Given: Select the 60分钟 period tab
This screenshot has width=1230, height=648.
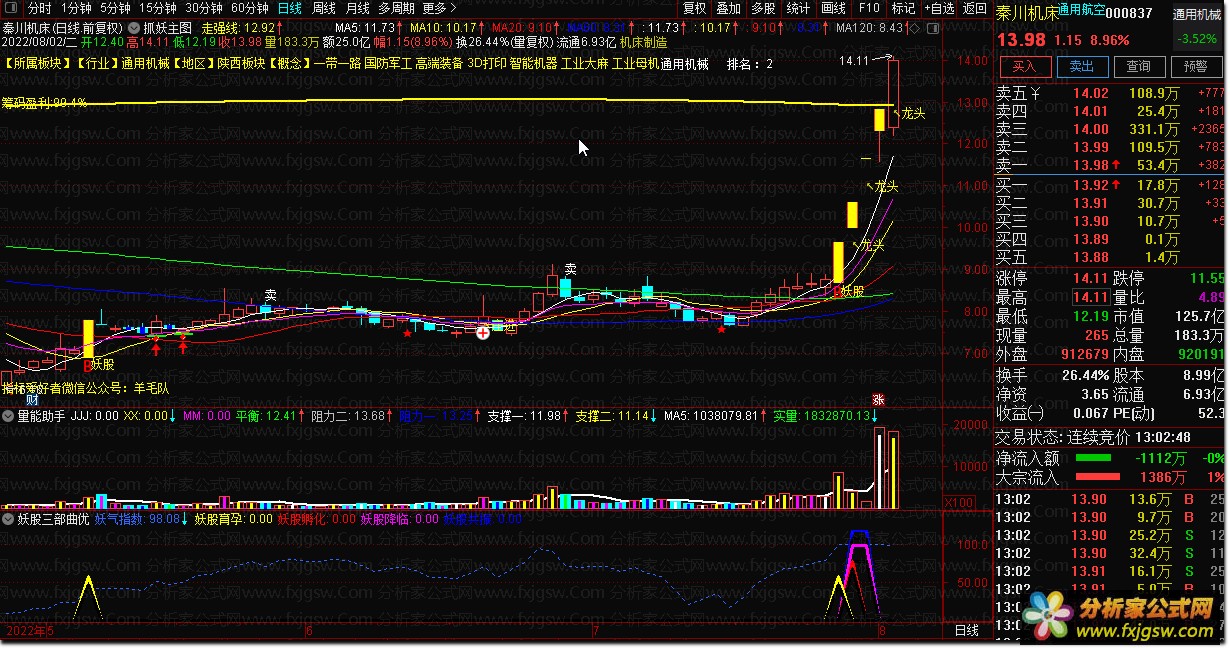Looking at the screenshot, I should [250, 8].
